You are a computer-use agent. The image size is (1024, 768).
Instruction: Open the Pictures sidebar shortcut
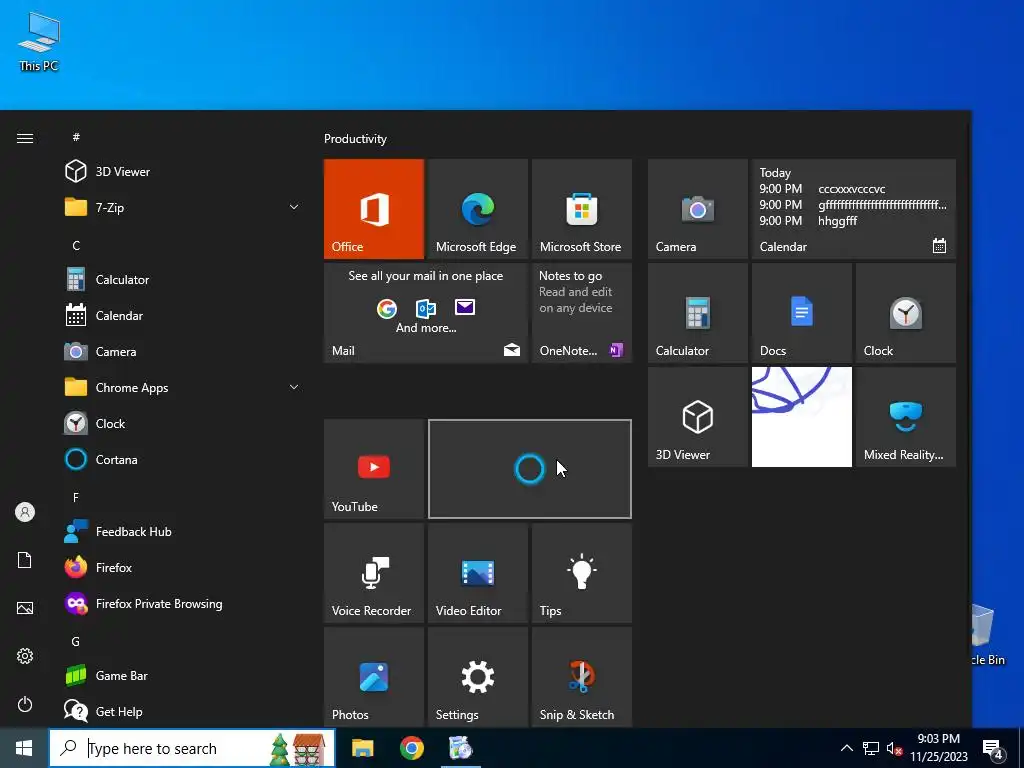click(x=25, y=608)
